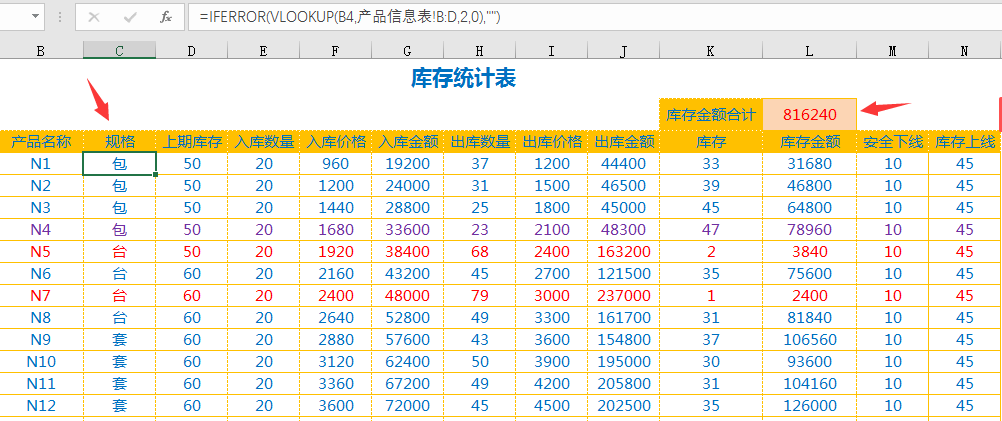Select 库存金额 cell 104160 in row N11
Screen dimensions: 1002x421
coord(810,383)
